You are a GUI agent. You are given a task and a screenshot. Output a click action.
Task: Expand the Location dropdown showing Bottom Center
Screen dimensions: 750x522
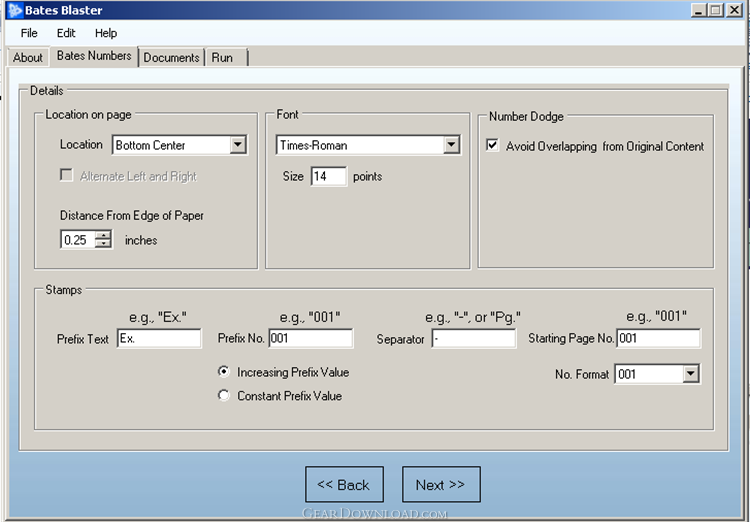[238, 145]
